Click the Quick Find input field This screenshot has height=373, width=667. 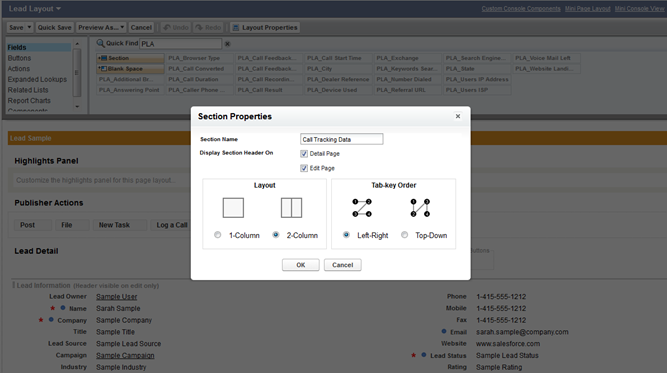click(x=181, y=43)
